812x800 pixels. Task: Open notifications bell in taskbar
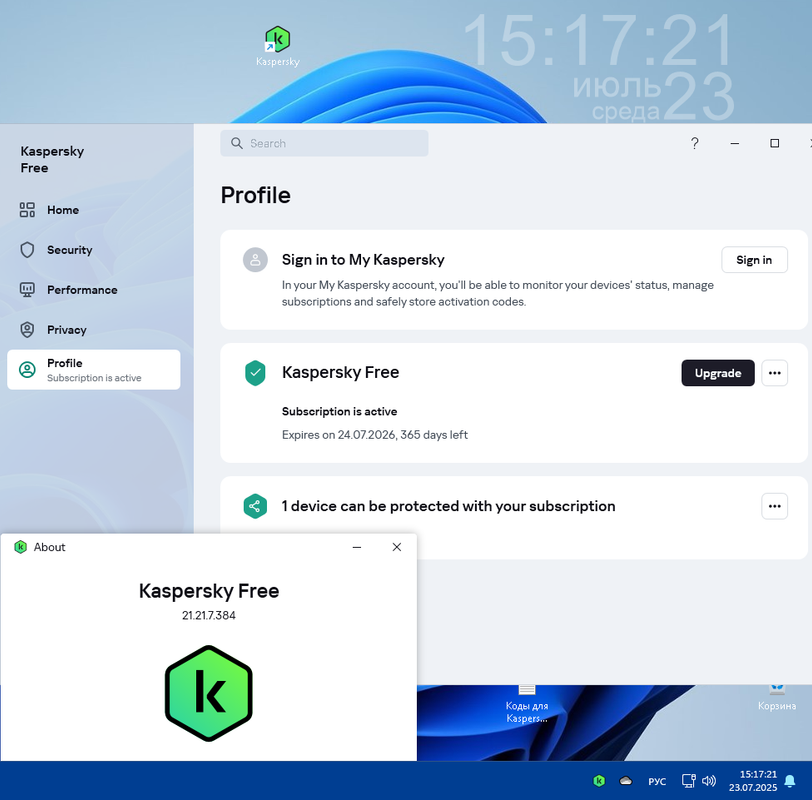point(790,781)
